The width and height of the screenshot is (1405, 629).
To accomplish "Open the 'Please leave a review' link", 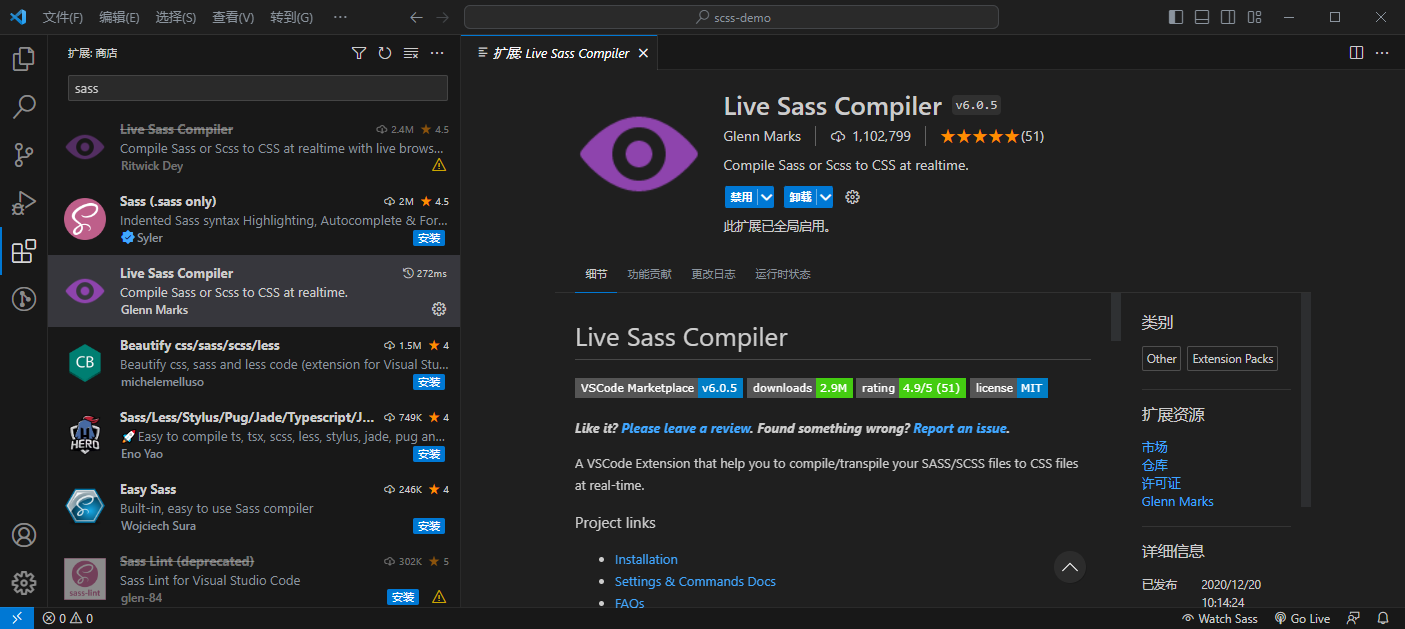I will (x=686, y=428).
